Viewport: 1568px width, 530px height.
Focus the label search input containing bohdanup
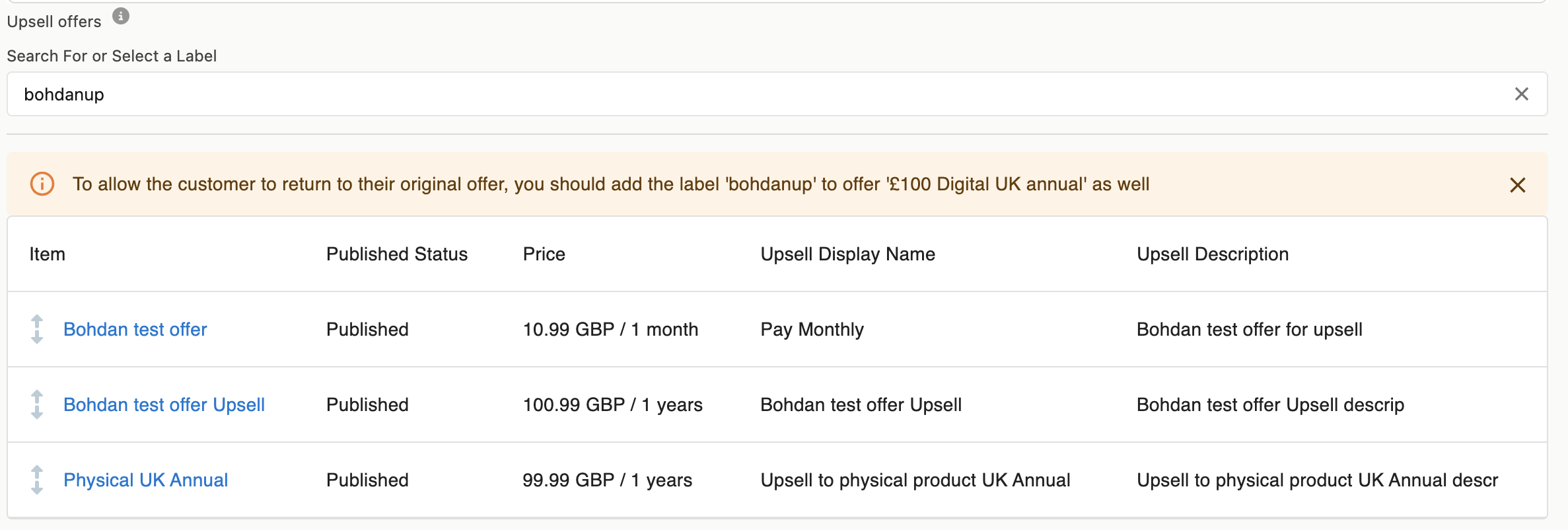click(x=727, y=95)
